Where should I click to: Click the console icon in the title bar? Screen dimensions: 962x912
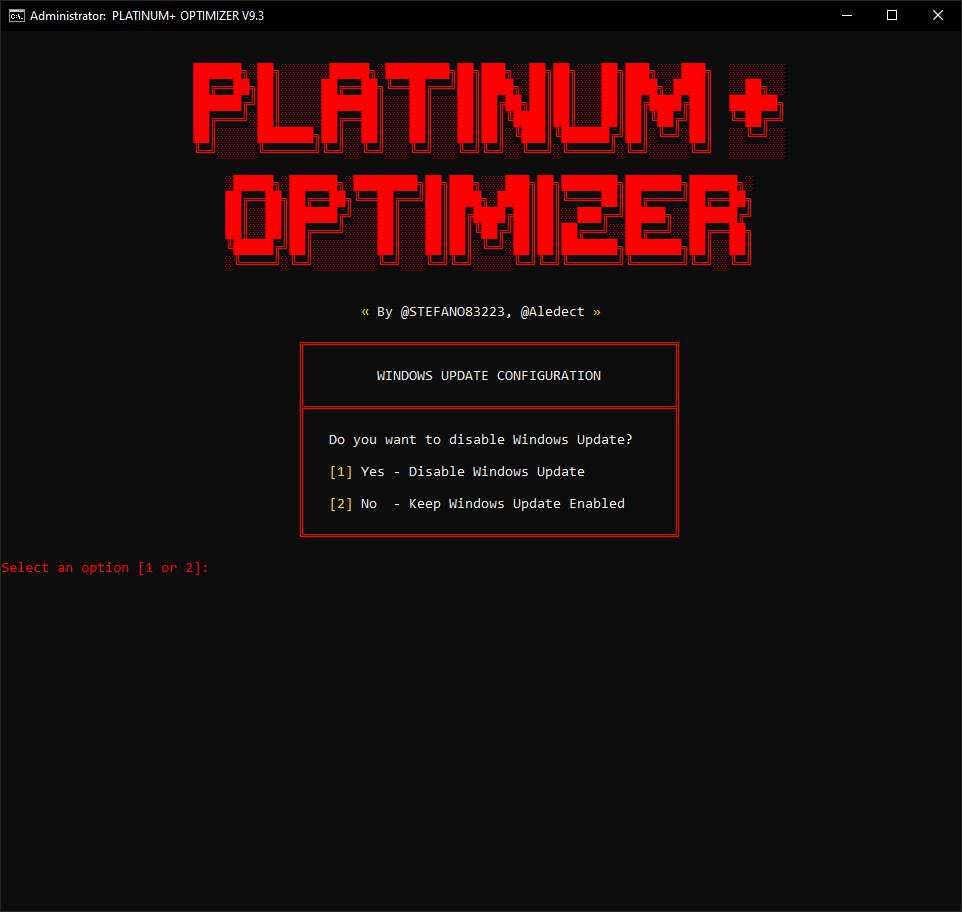tap(17, 15)
